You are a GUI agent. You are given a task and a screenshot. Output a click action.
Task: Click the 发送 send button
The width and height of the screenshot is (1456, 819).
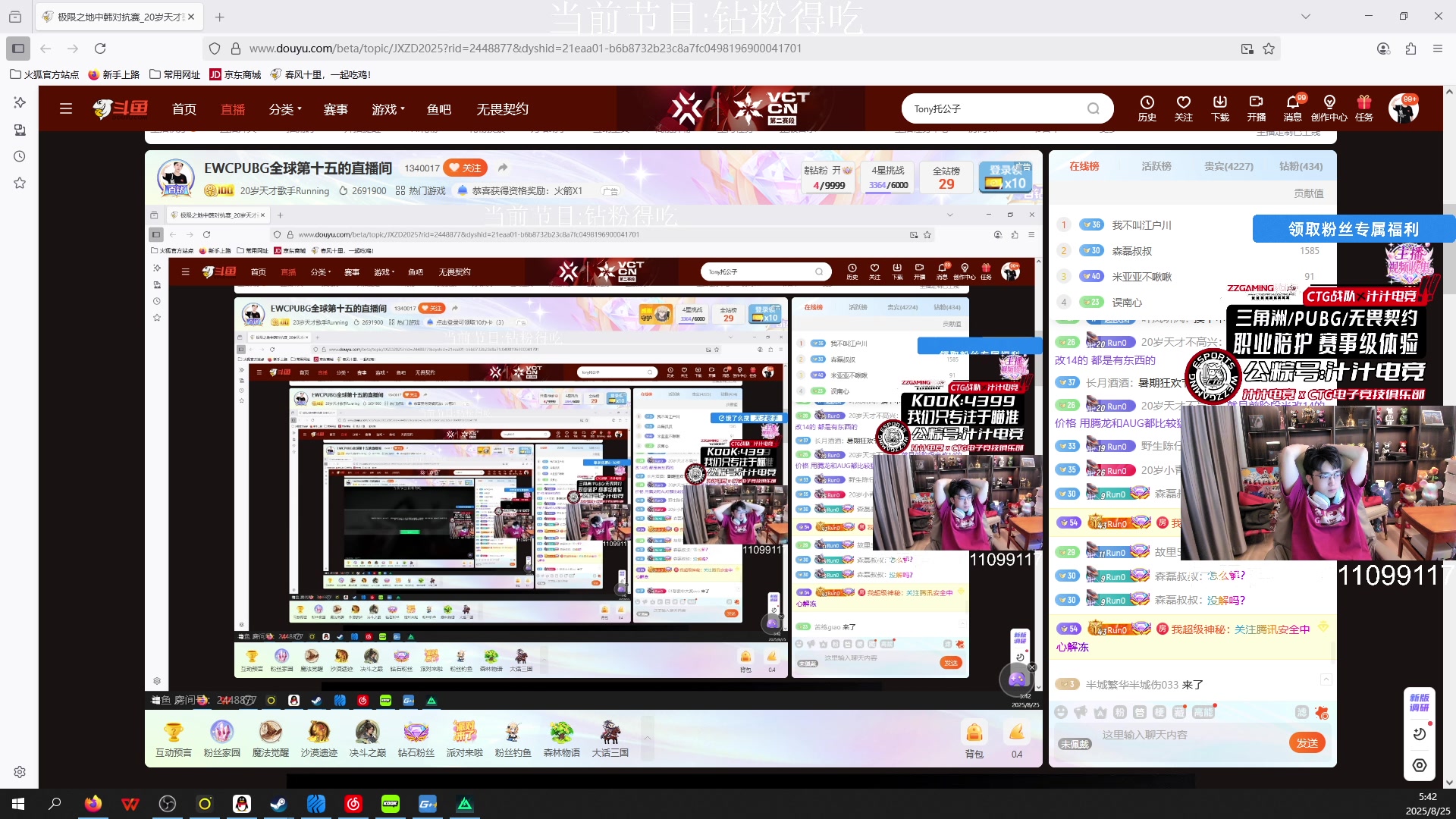click(x=1307, y=743)
